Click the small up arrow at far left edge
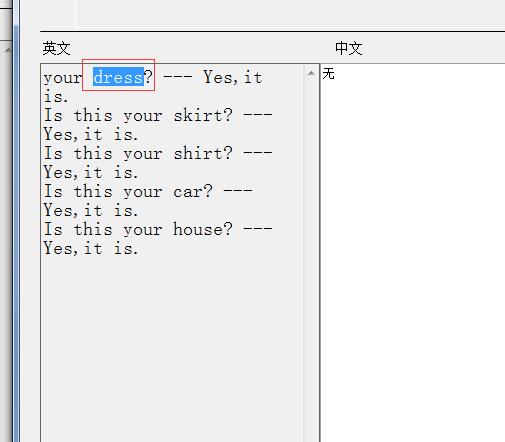This screenshot has width=505, height=442. pyautogui.click(x=7, y=50)
